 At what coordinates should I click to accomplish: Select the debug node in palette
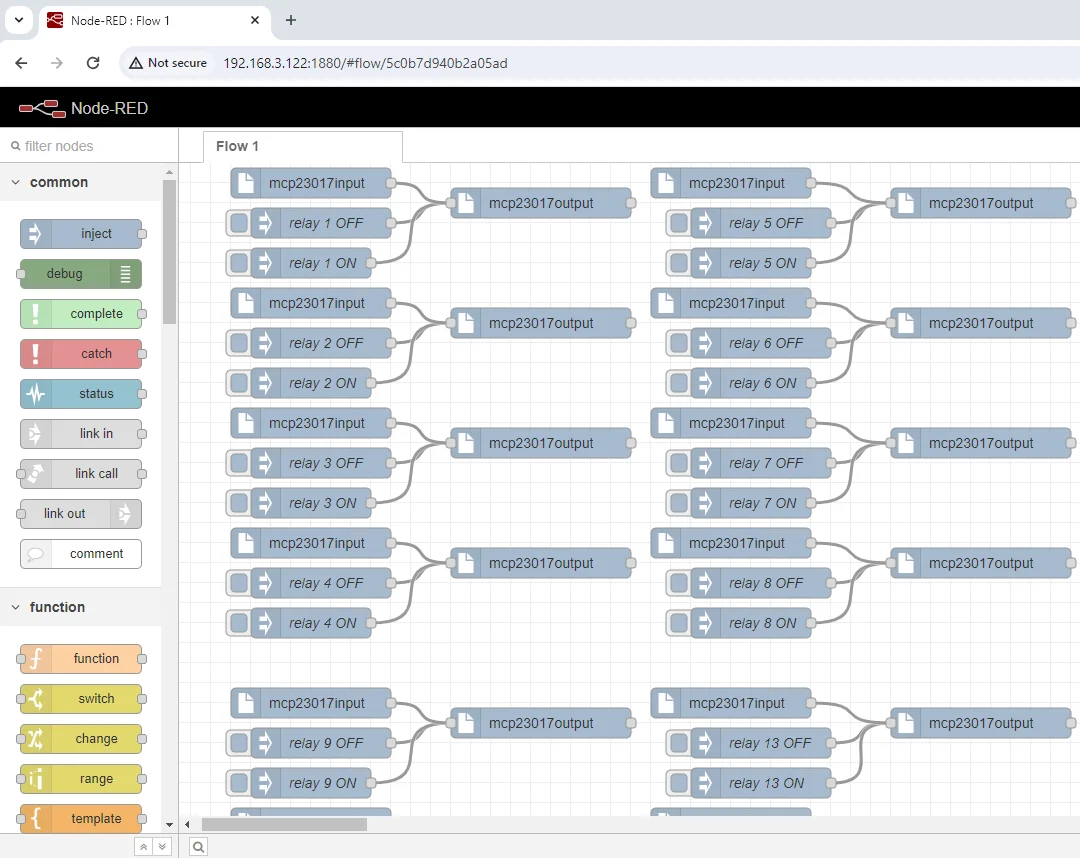[x=80, y=274]
